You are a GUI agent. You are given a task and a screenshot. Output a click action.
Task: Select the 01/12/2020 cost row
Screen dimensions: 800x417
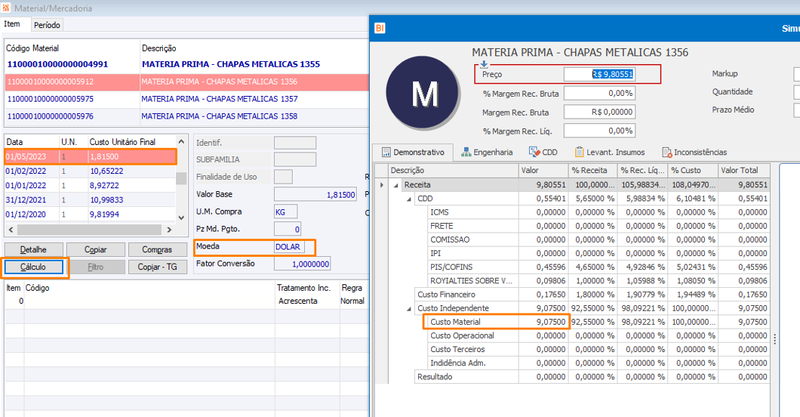click(90, 214)
